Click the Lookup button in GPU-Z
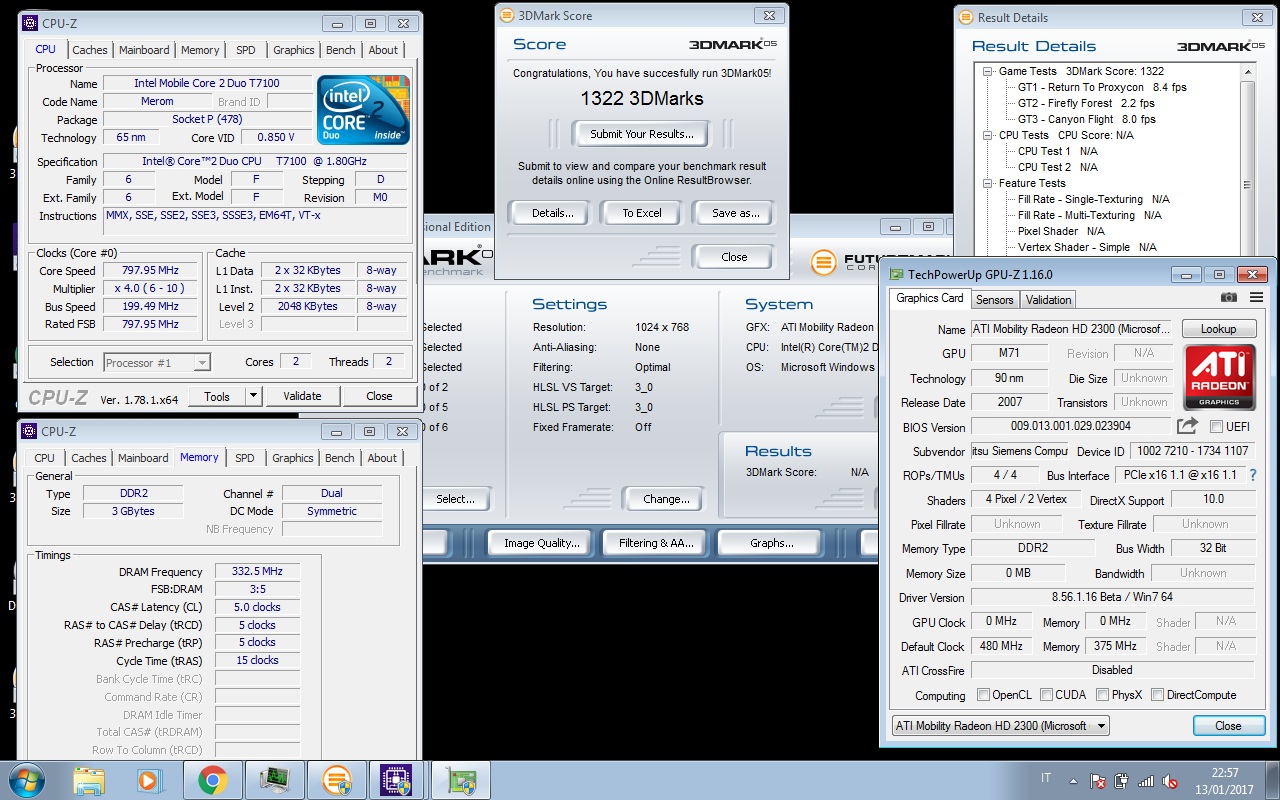 pyautogui.click(x=1218, y=329)
